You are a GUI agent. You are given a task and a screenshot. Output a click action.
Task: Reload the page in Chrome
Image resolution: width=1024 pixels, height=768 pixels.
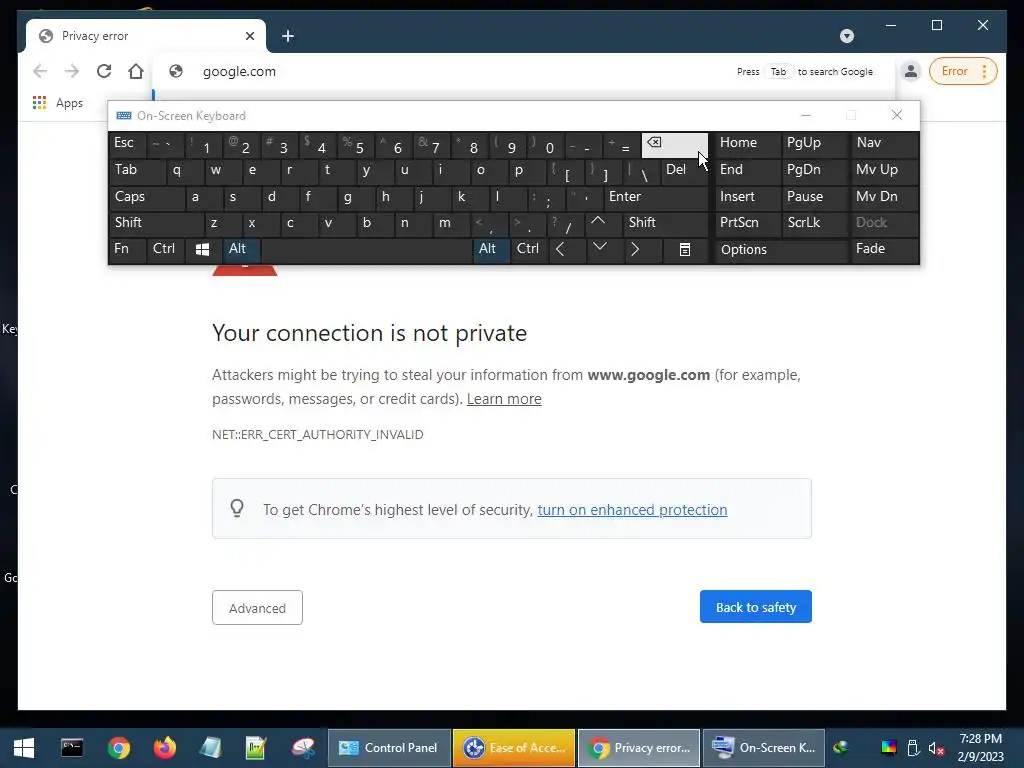tap(104, 71)
